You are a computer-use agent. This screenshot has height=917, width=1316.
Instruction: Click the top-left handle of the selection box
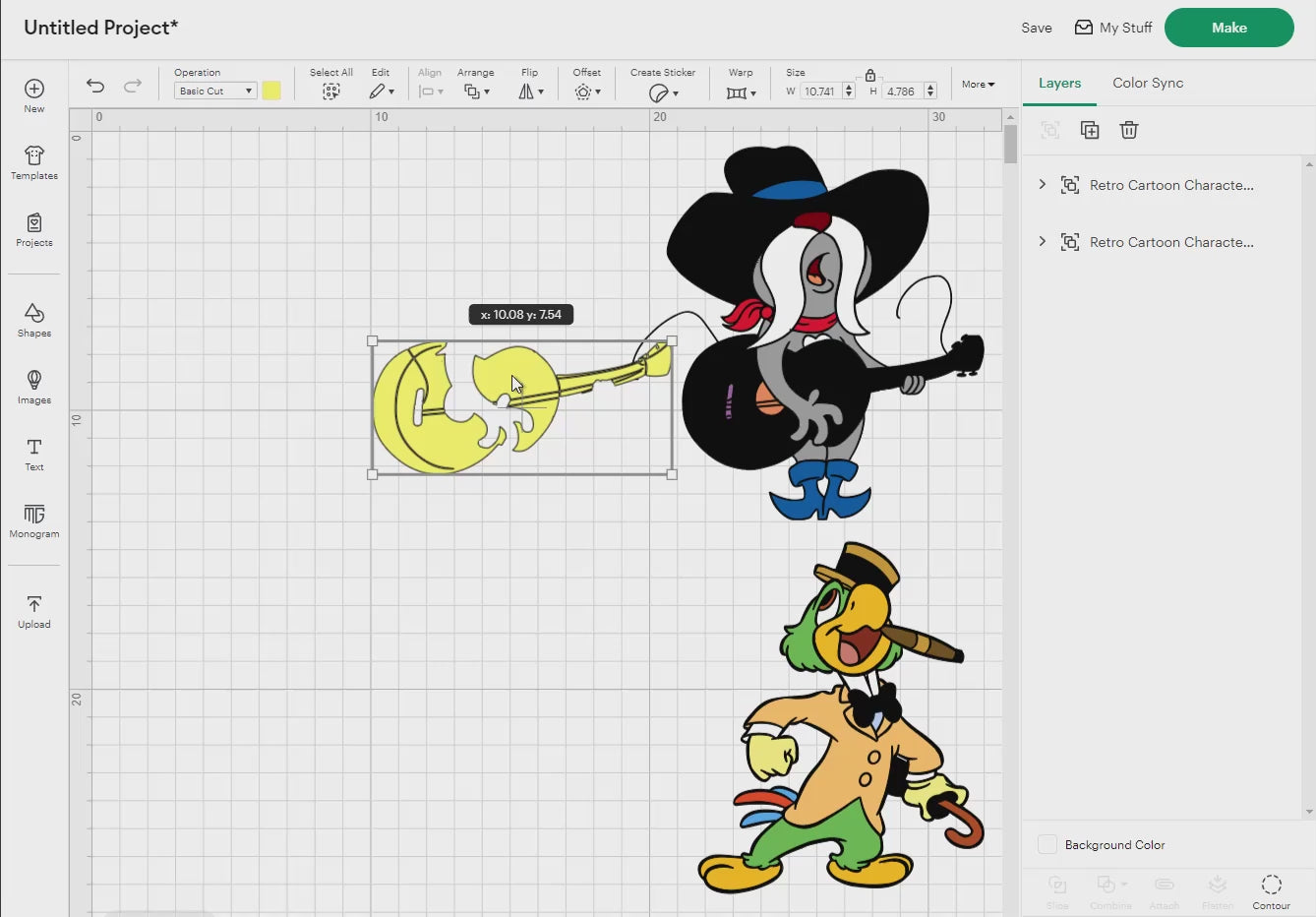click(x=372, y=340)
